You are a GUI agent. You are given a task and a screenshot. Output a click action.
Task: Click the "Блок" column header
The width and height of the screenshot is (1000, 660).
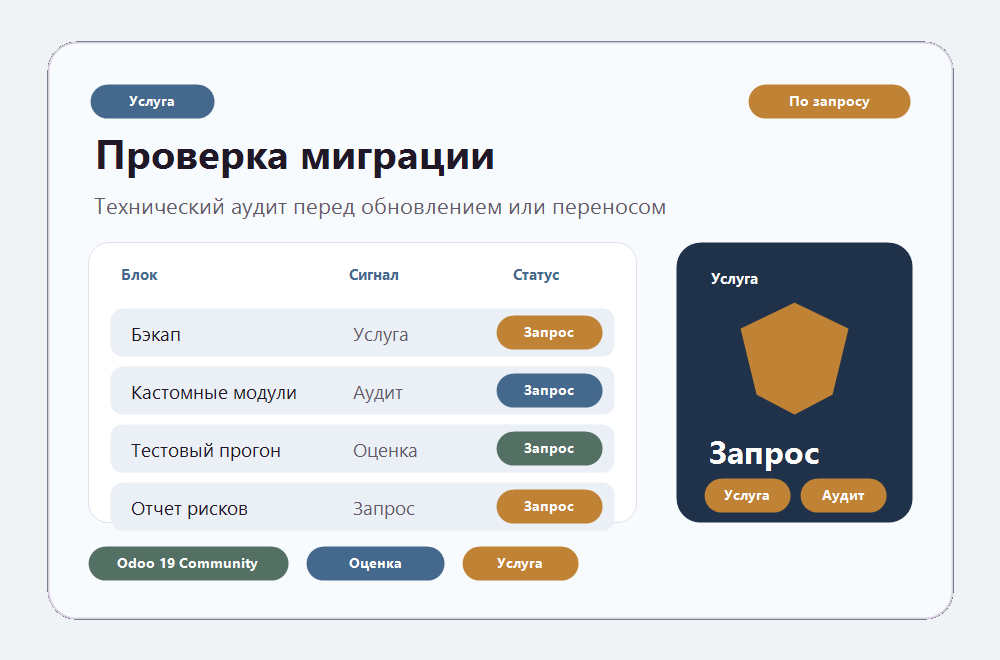point(139,275)
